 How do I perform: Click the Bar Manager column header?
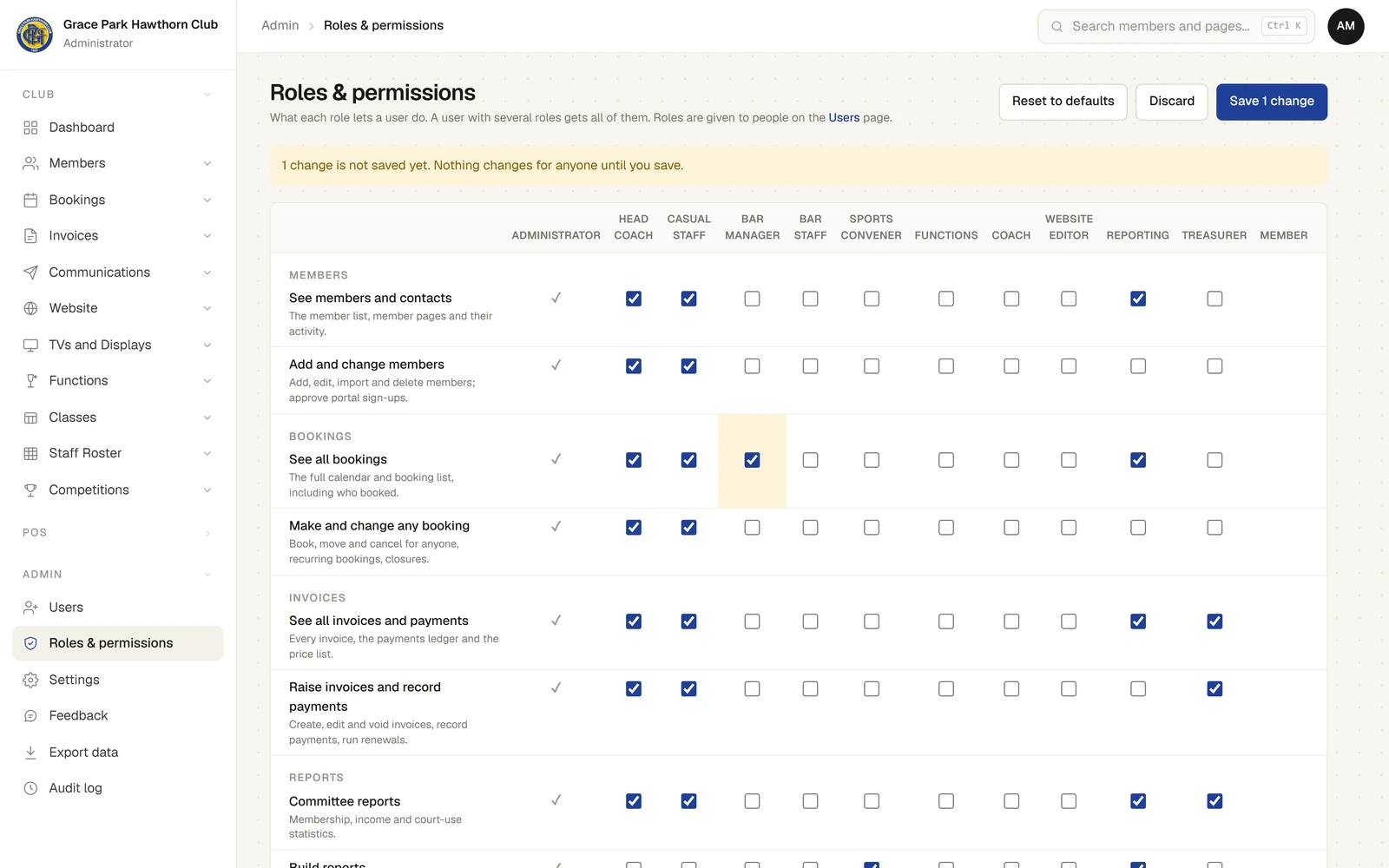[752, 227]
